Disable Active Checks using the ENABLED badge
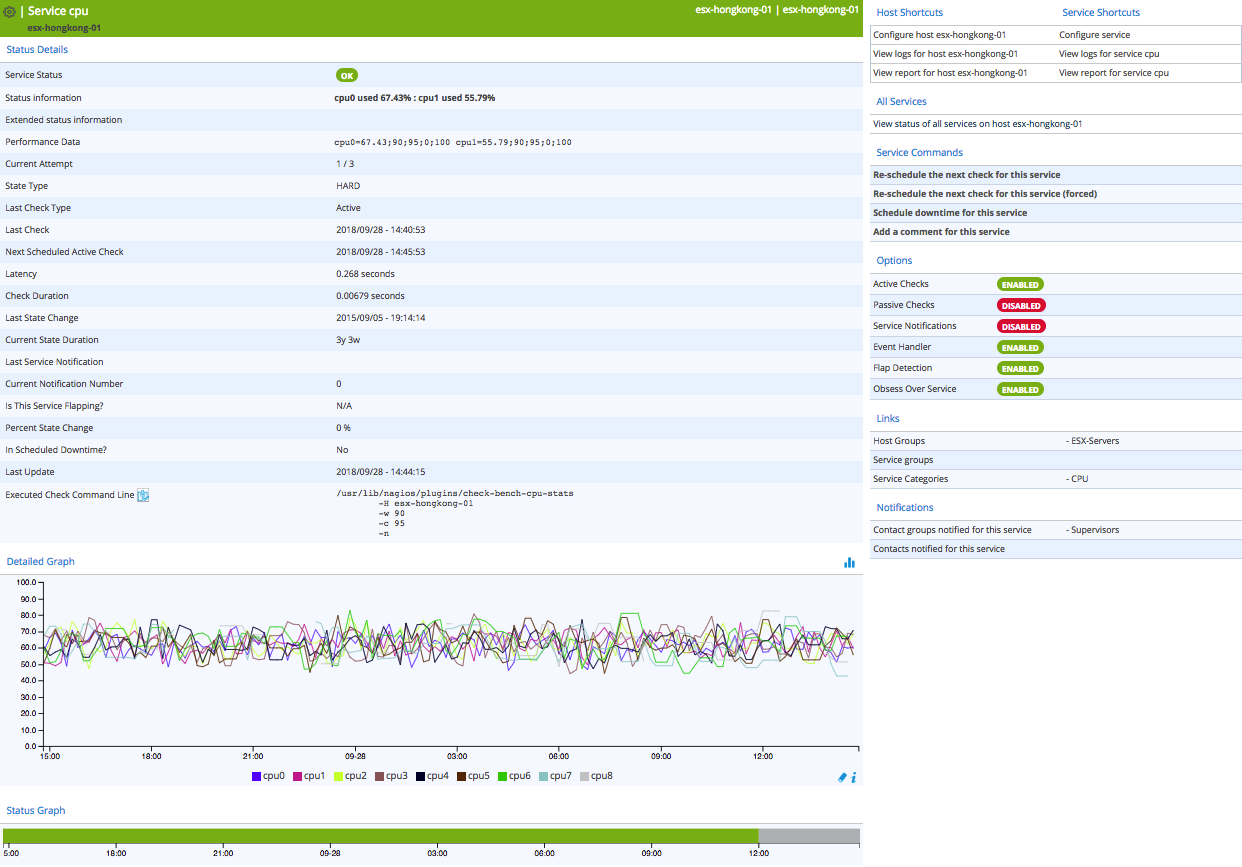Screen dimensions: 1242x867 pyautogui.click(x=1019, y=285)
